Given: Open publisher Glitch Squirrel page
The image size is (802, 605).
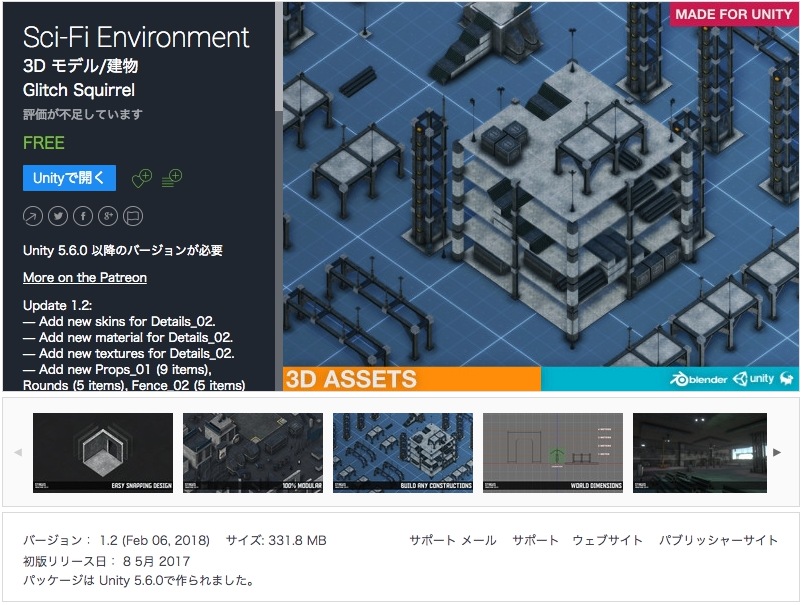Looking at the screenshot, I should (79, 90).
